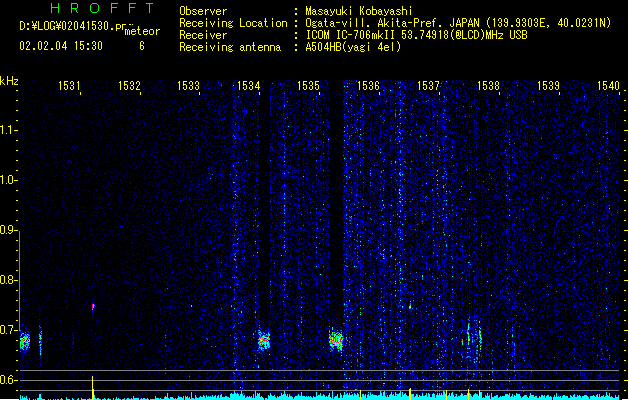Click the 1538 time axis label
The width and height of the screenshot is (629, 400).
coord(488,86)
